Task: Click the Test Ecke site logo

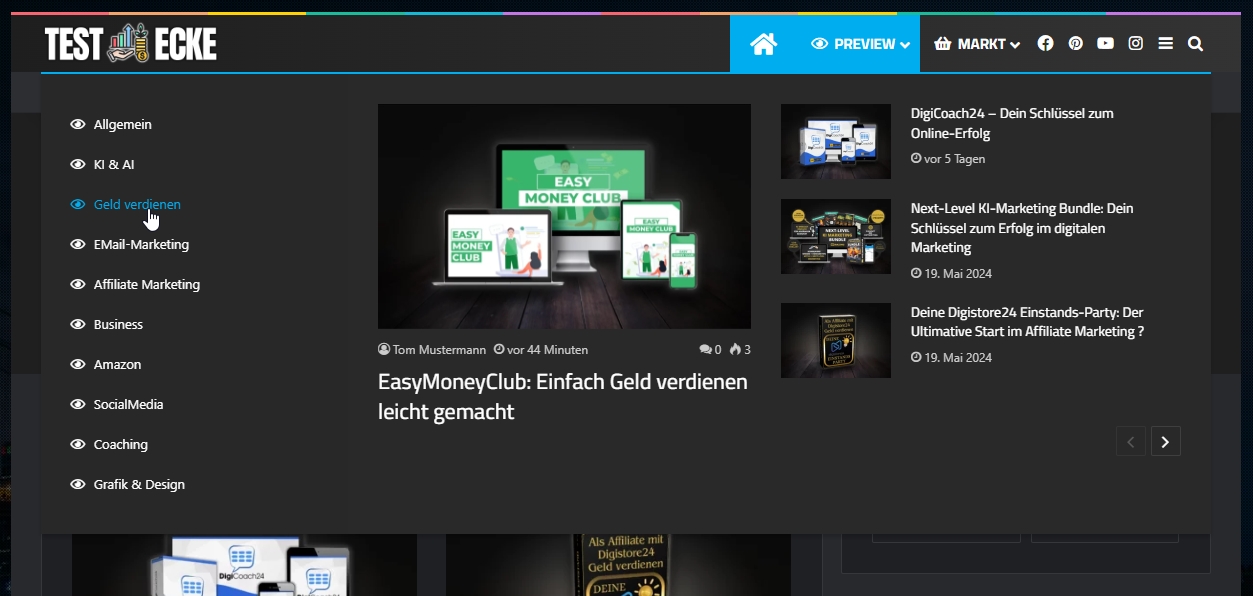Action: [131, 43]
